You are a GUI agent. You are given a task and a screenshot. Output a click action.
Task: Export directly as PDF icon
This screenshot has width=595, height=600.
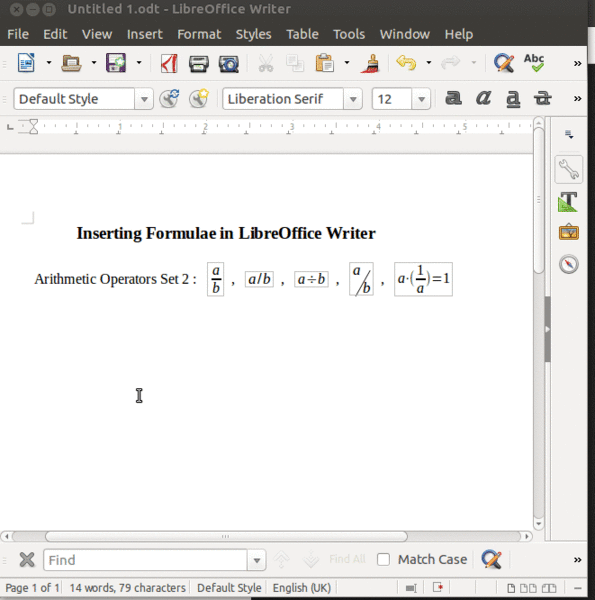coord(169,63)
